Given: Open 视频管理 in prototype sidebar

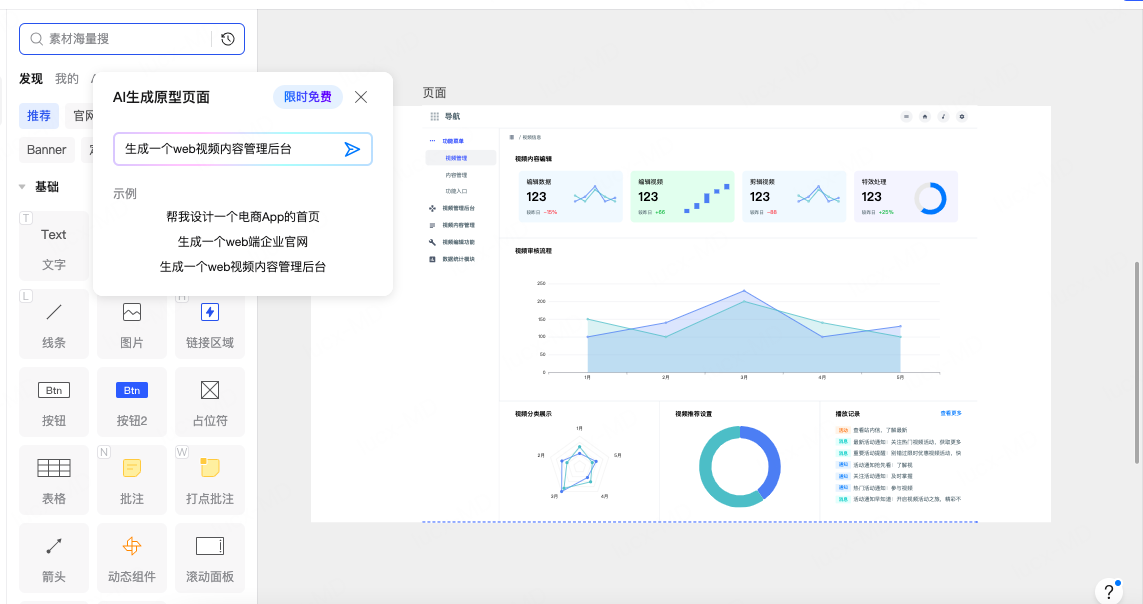Looking at the screenshot, I should point(461,158).
